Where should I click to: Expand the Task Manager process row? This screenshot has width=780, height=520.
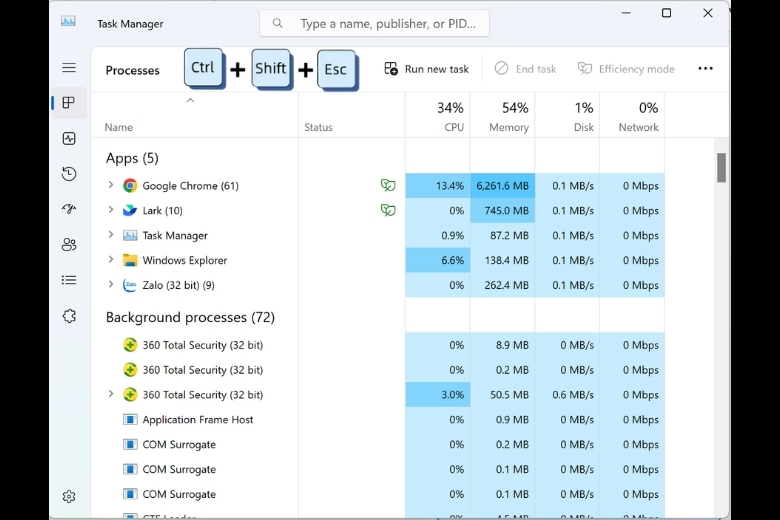(x=110, y=235)
